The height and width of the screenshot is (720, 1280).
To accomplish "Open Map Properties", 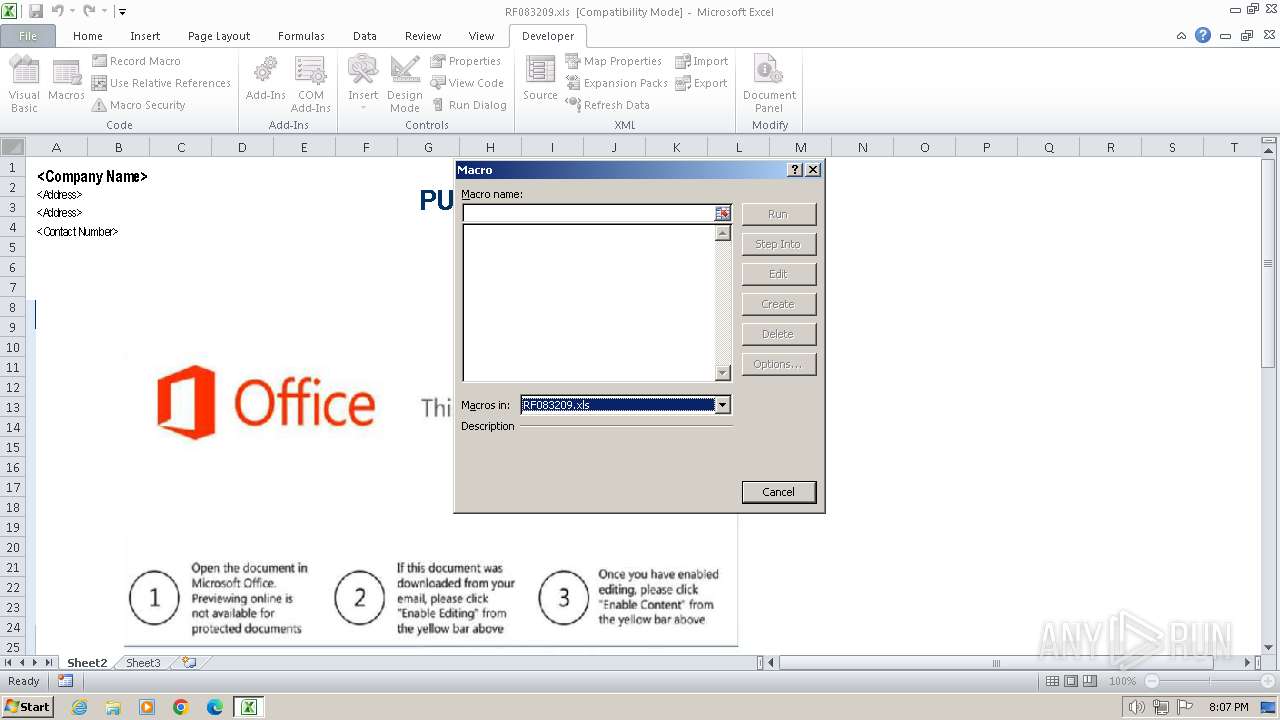I will tap(613, 61).
